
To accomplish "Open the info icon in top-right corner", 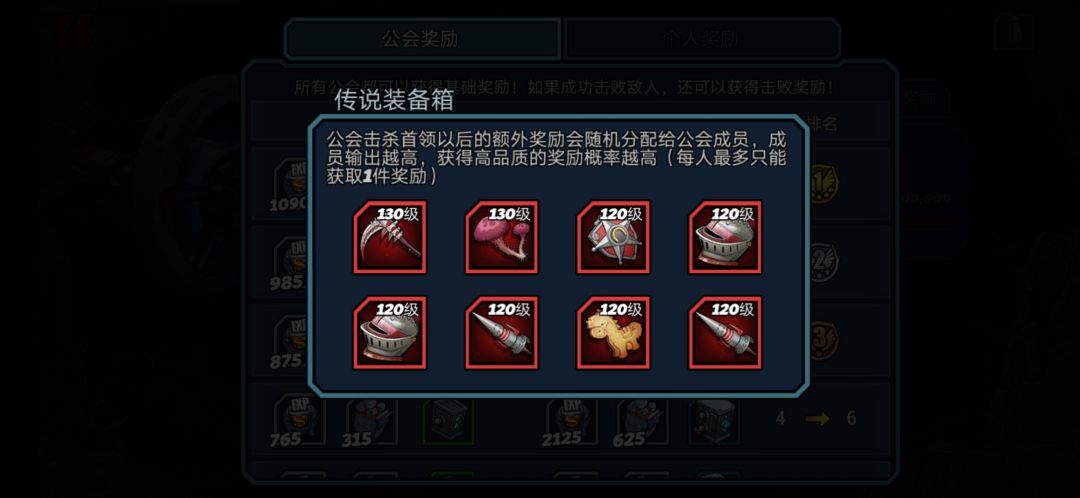I will [x=1013, y=31].
